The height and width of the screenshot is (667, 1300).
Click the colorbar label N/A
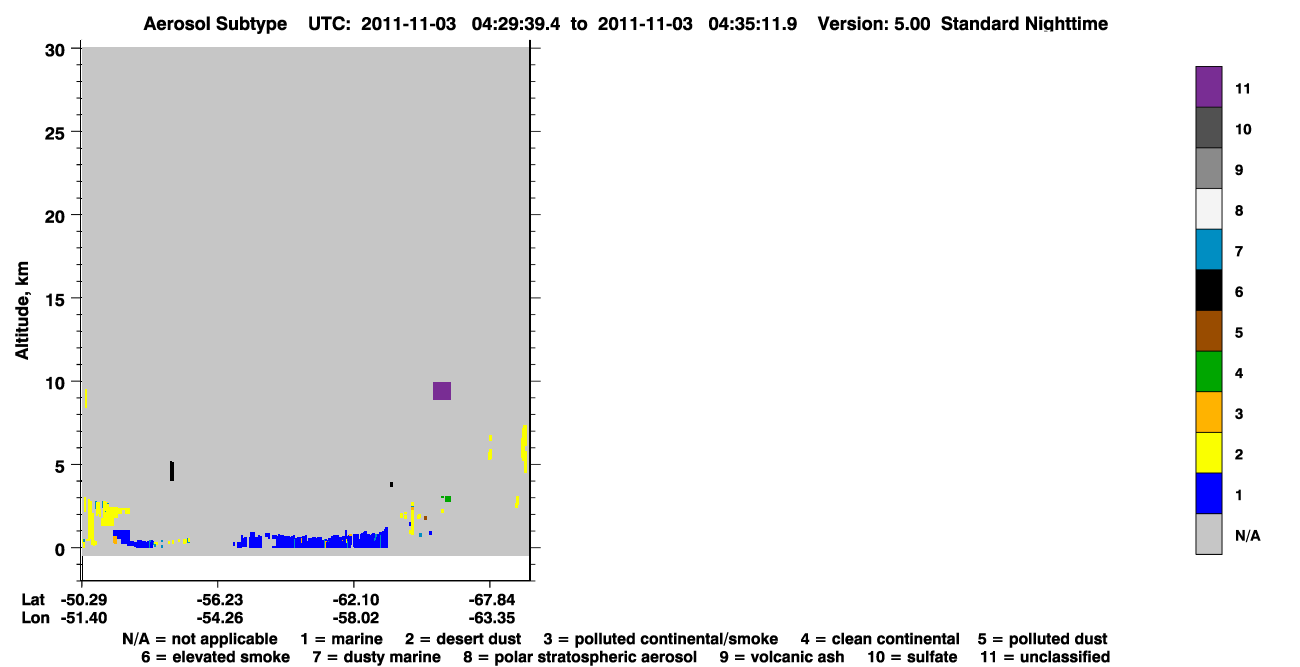1247,535
